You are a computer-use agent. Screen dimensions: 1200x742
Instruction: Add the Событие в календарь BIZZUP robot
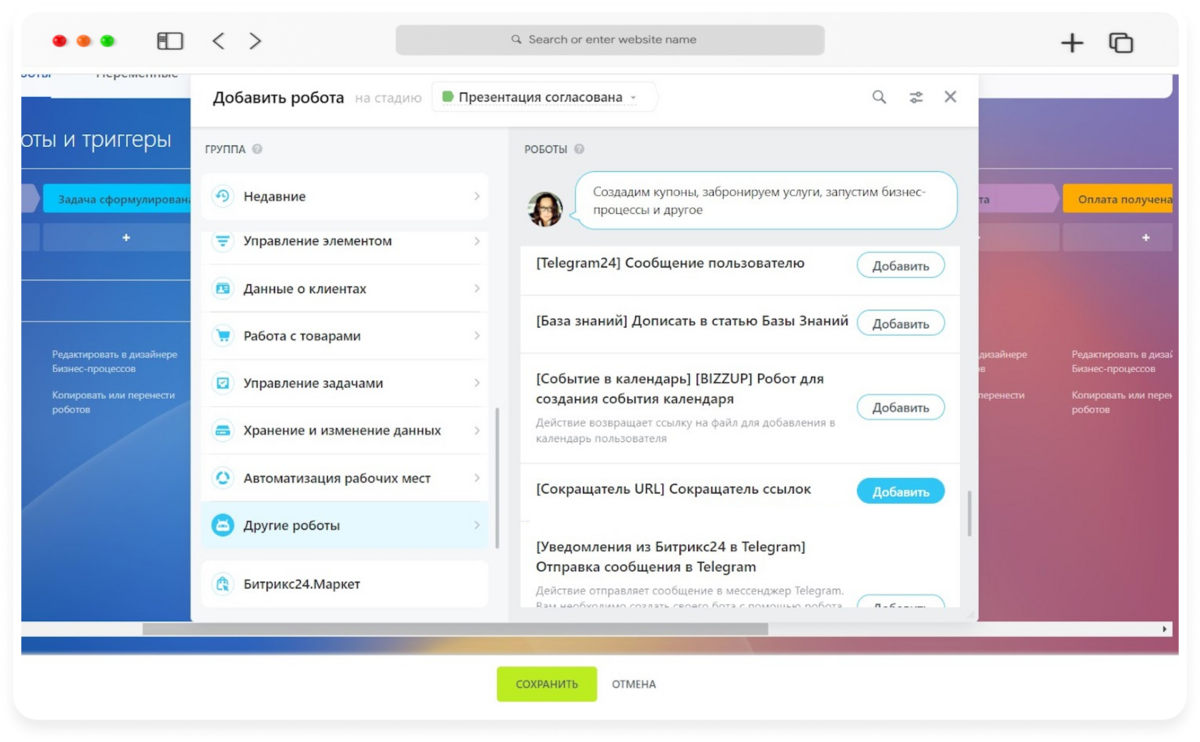coord(900,408)
